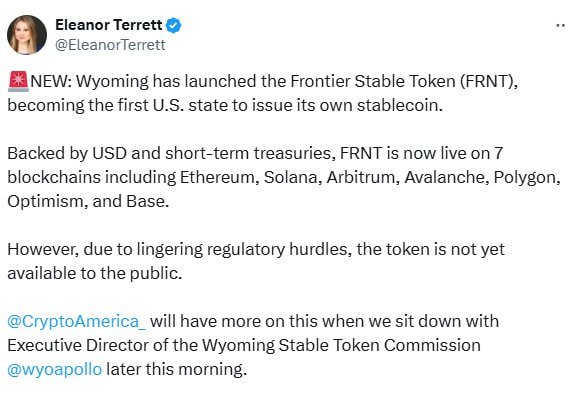This screenshot has width=568, height=394.
Task: Click the word Arbitrum in tweet
Action: (363, 177)
